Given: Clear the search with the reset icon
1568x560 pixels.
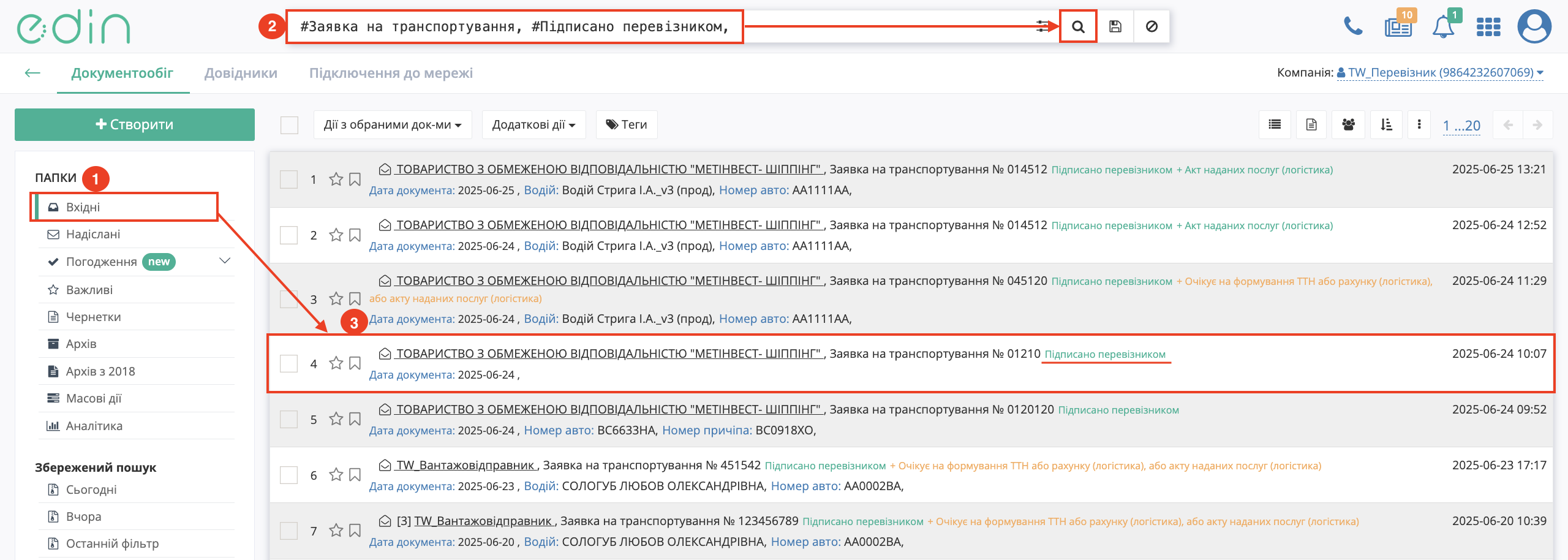Looking at the screenshot, I should pyautogui.click(x=1151, y=27).
